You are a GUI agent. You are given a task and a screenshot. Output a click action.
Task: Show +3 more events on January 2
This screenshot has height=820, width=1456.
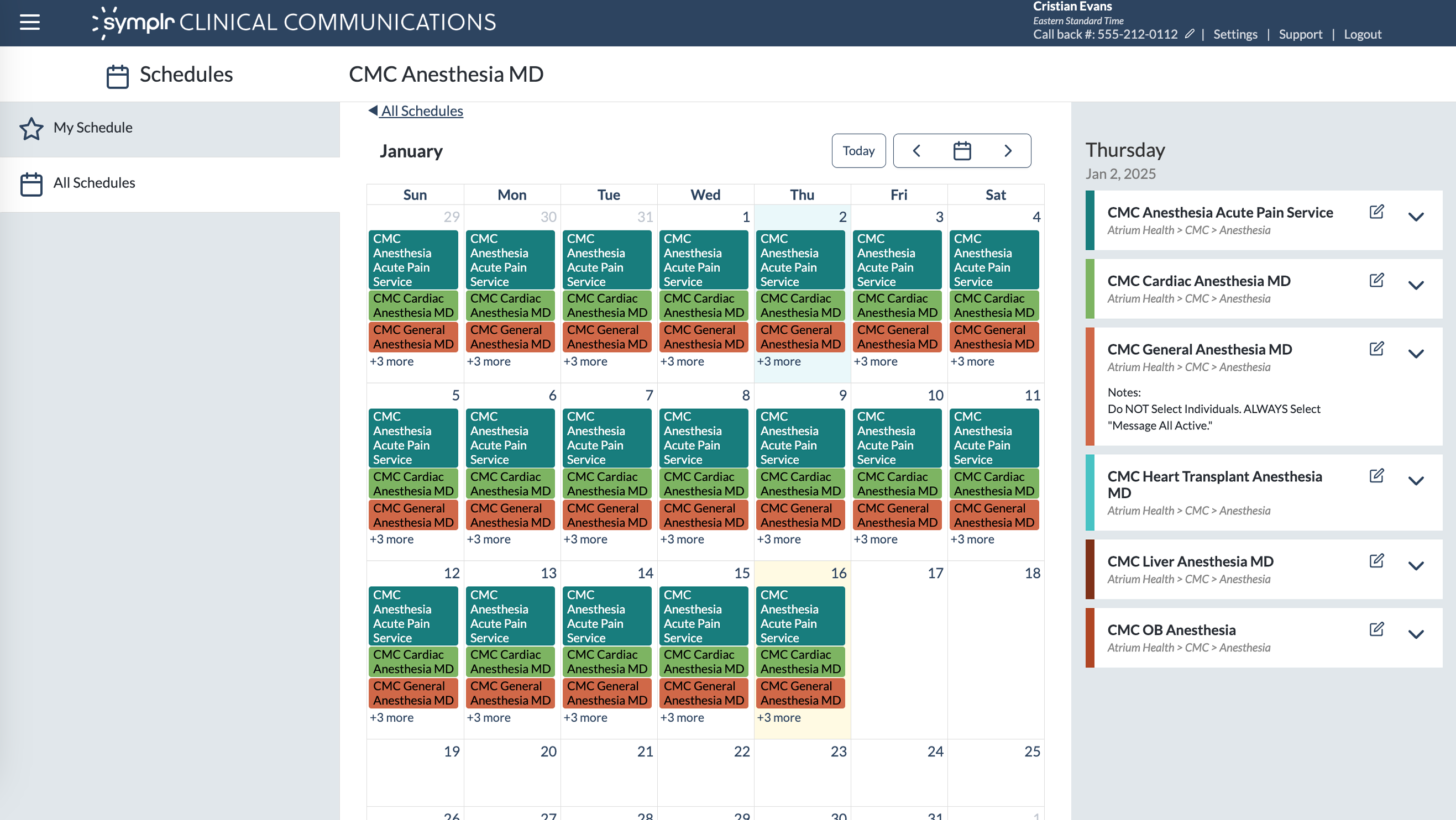point(778,362)
